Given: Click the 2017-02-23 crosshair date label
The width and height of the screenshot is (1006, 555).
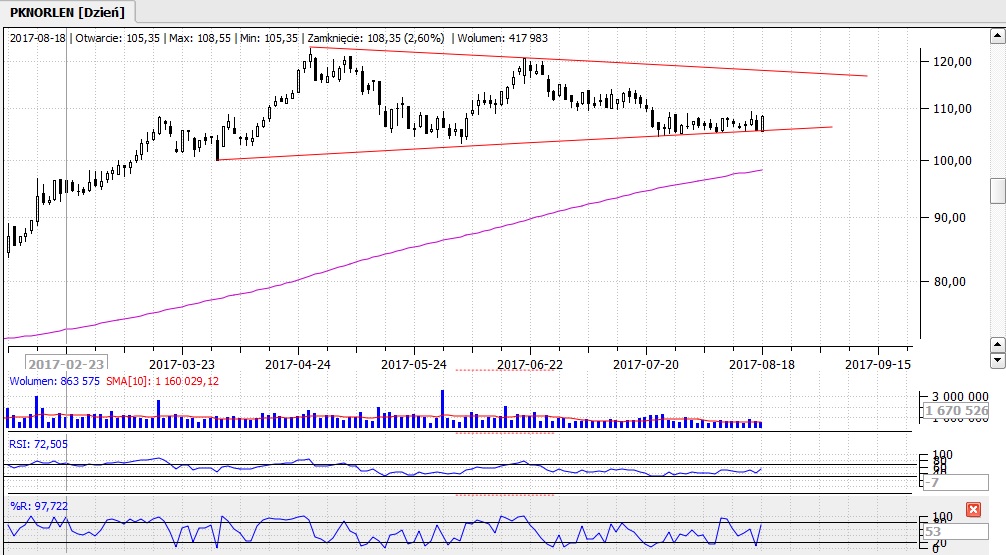Looking at the screenshot, I should pos(66,364).
